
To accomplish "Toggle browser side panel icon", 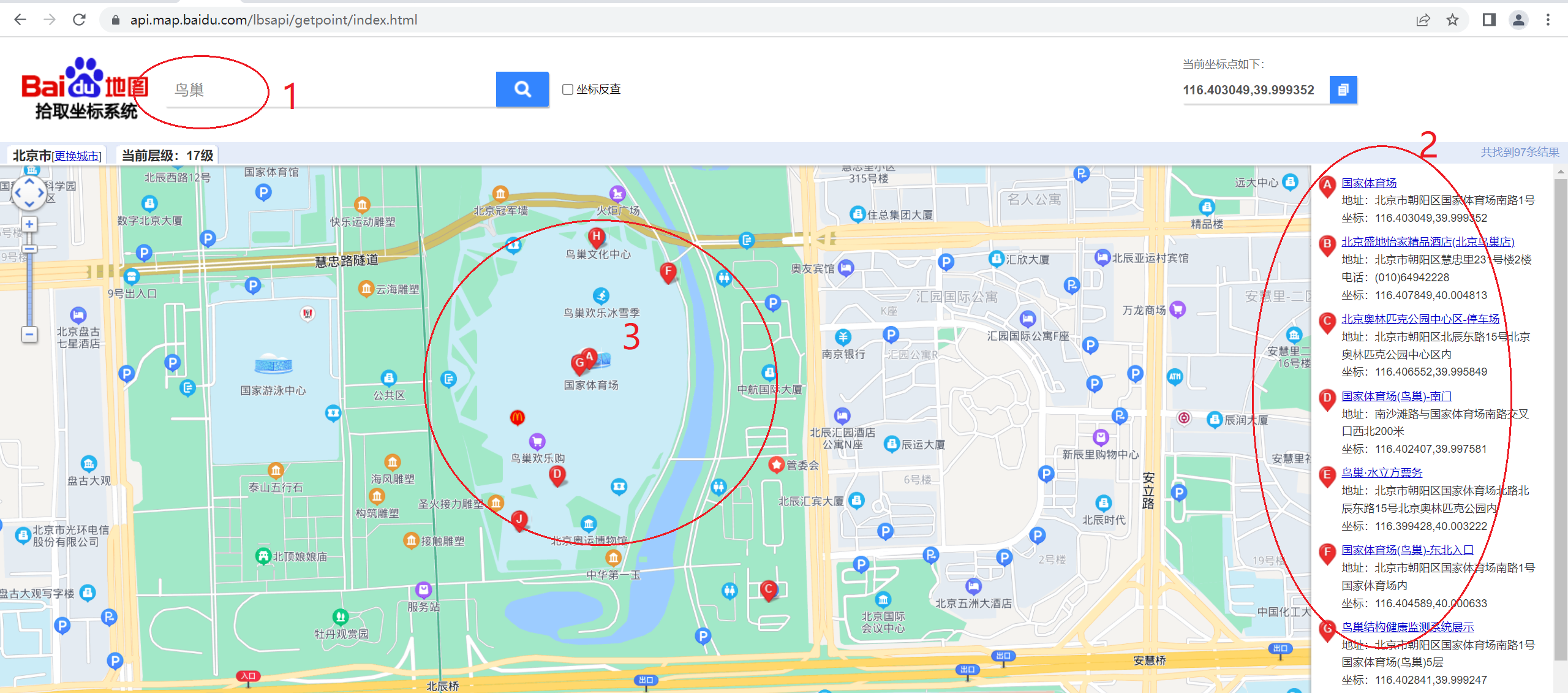I will click(x=1489, y=20).
